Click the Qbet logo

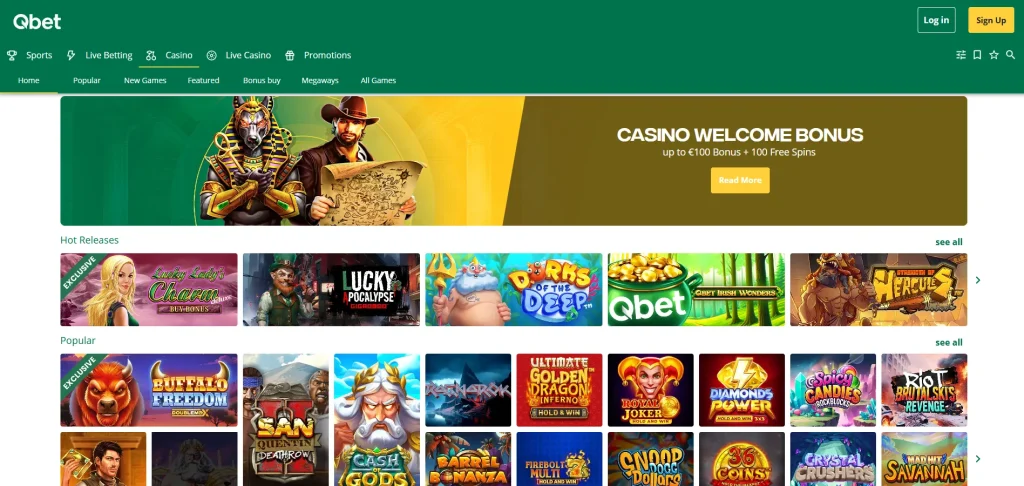37,22
